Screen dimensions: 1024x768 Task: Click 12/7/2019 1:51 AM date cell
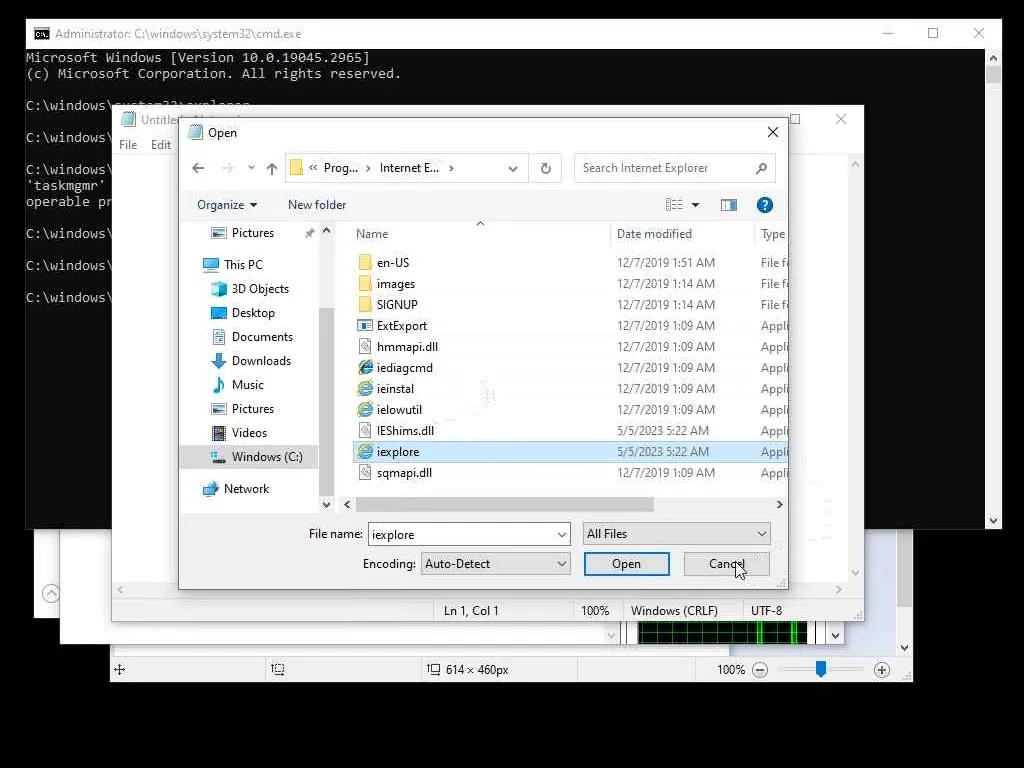[665, 263]
